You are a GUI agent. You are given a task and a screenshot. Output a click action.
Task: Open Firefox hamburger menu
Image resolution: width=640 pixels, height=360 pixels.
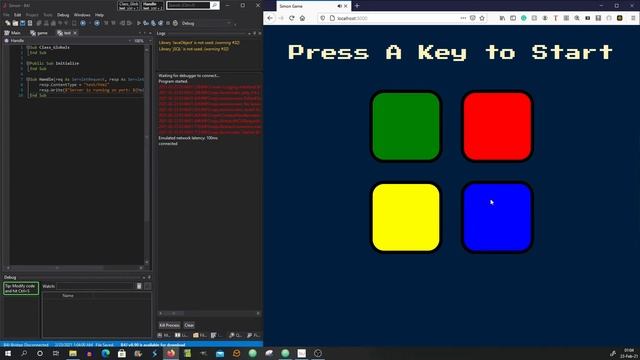click(x=633, y=18)
